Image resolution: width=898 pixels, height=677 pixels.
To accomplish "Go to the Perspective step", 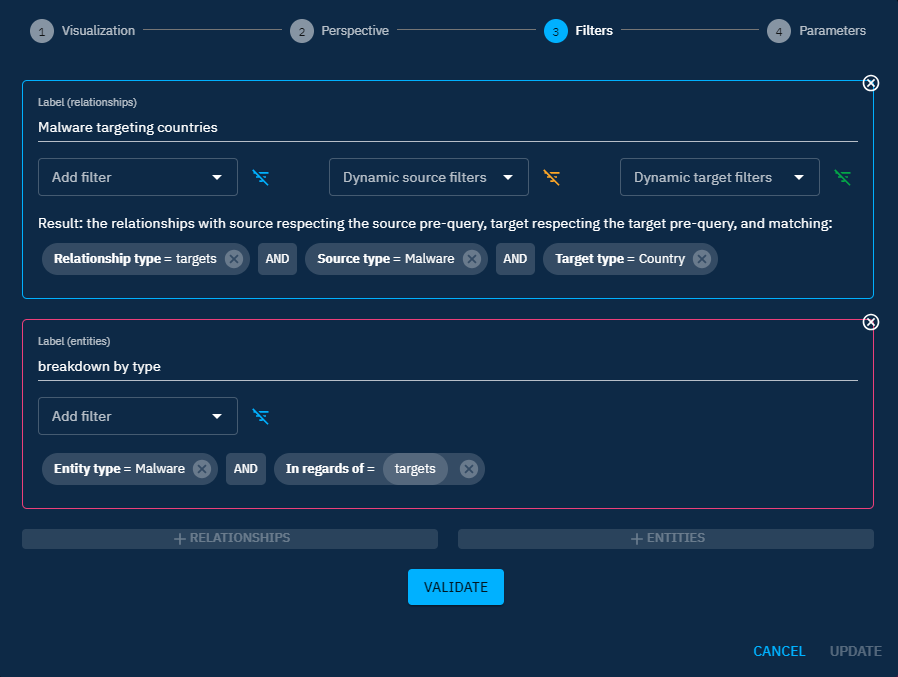I will point(340,31).
